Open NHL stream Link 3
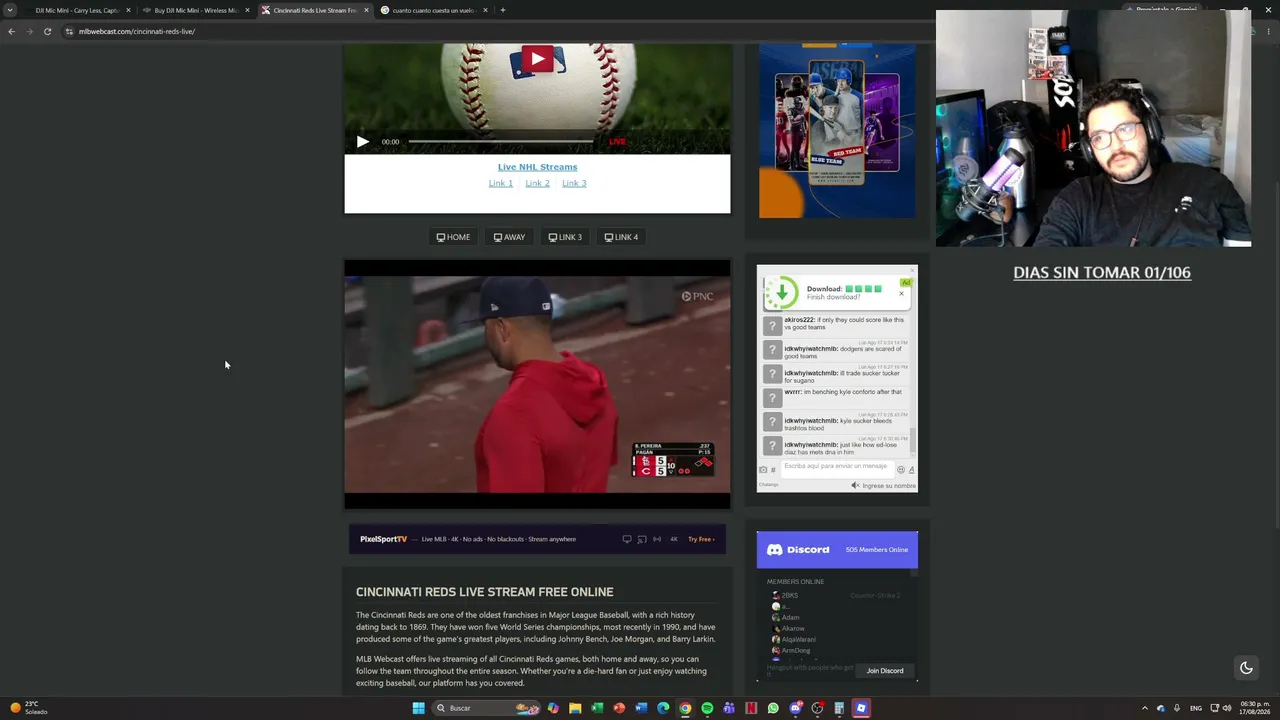Screen dimensions: 1280x720 (574, 183)
